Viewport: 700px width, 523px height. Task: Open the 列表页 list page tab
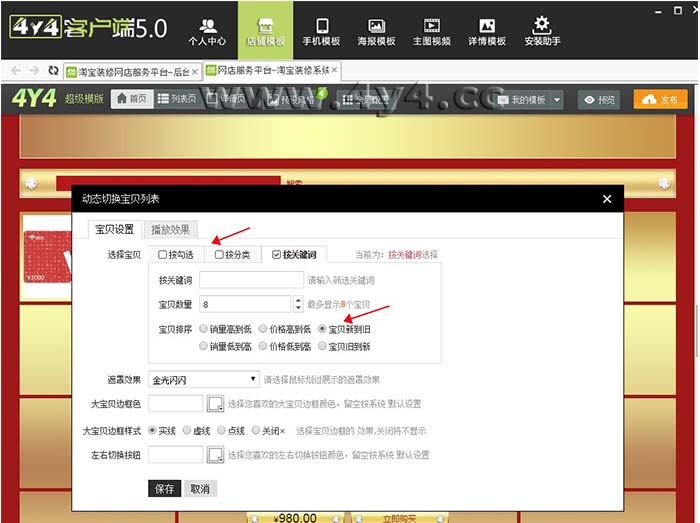click(x=177, y=99)
